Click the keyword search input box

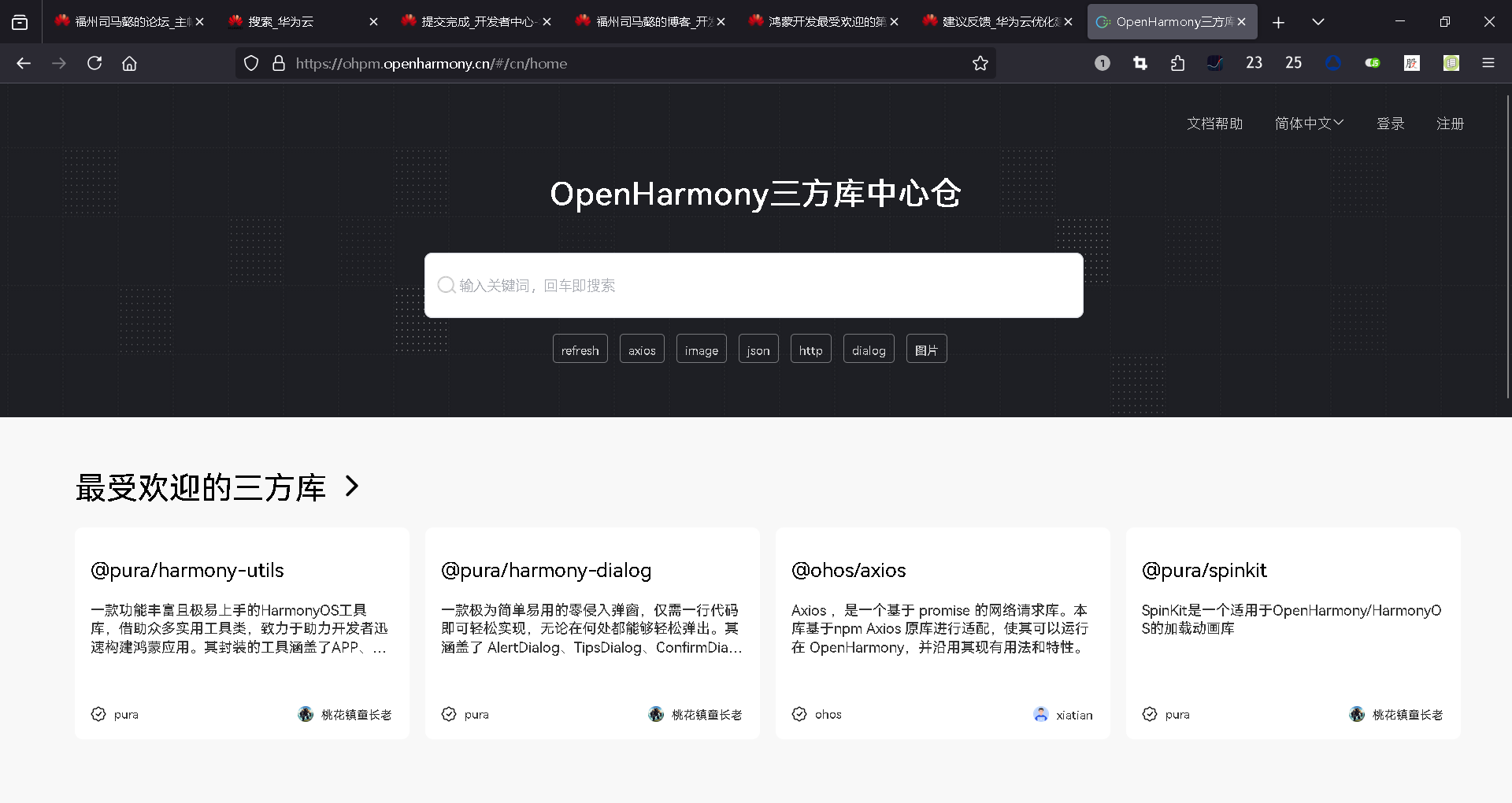coord(754,285)
